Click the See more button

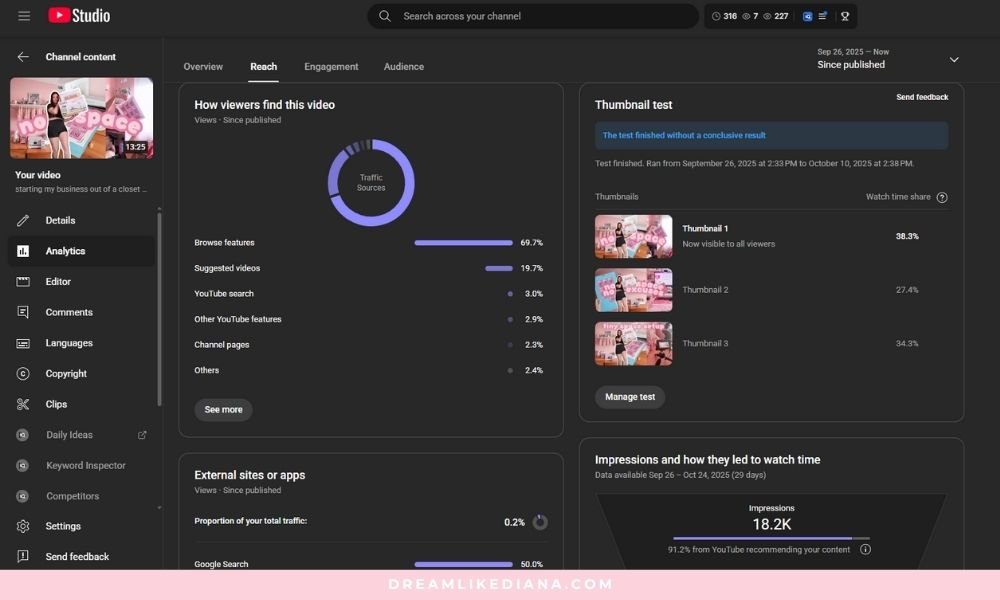click(x=223, y=409)
